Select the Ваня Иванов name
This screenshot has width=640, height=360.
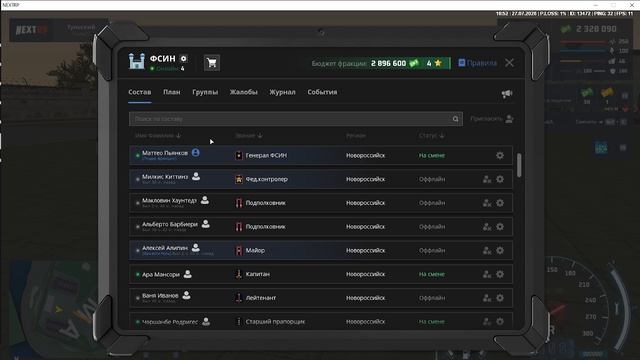[160, 296]
